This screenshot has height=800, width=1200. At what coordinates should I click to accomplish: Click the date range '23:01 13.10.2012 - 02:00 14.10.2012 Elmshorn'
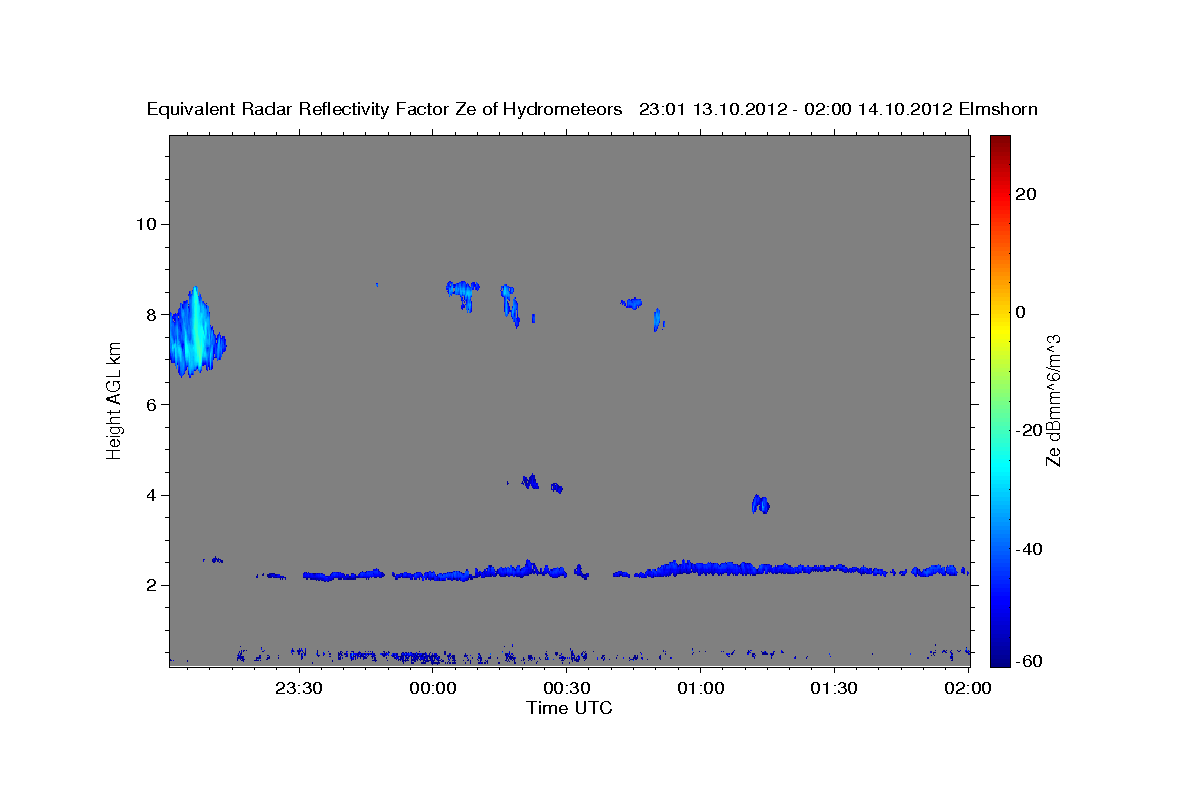838,109
